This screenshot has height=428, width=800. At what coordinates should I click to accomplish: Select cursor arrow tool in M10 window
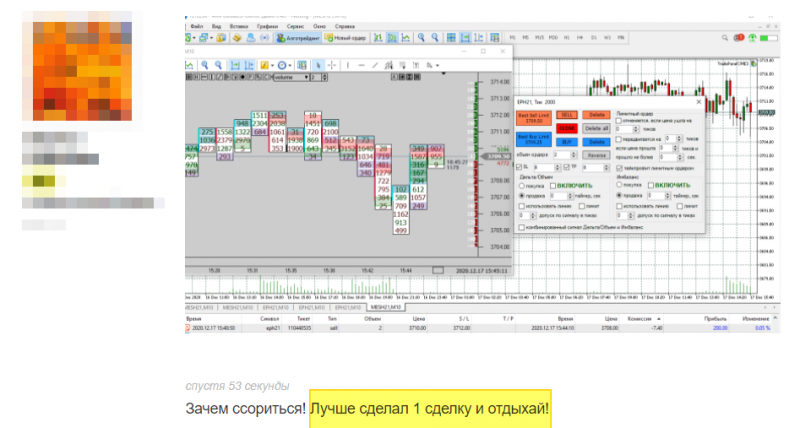[x=318, y=65]
